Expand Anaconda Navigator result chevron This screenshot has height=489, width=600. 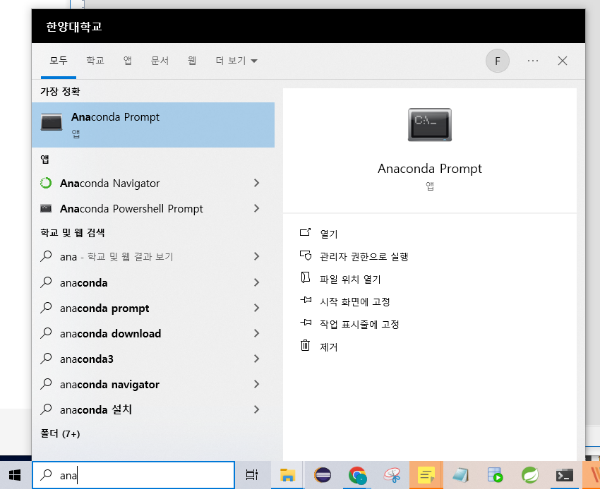[256, 183]
